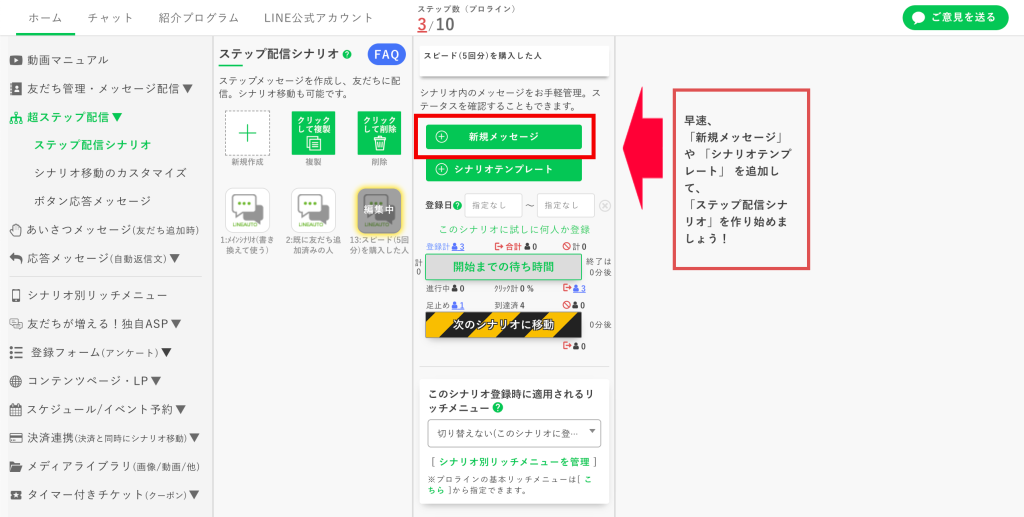
Task: Select scenario 2:既に友だち追加済みの人
Action: click(313, 210)
